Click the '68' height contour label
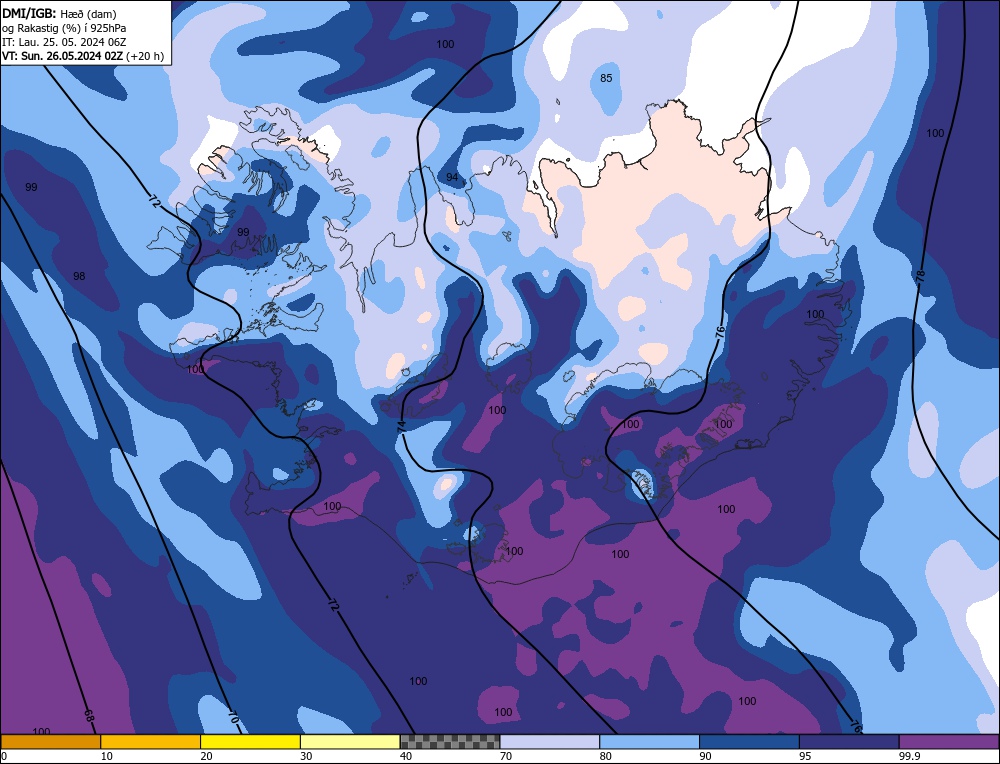 pos(89,716)
